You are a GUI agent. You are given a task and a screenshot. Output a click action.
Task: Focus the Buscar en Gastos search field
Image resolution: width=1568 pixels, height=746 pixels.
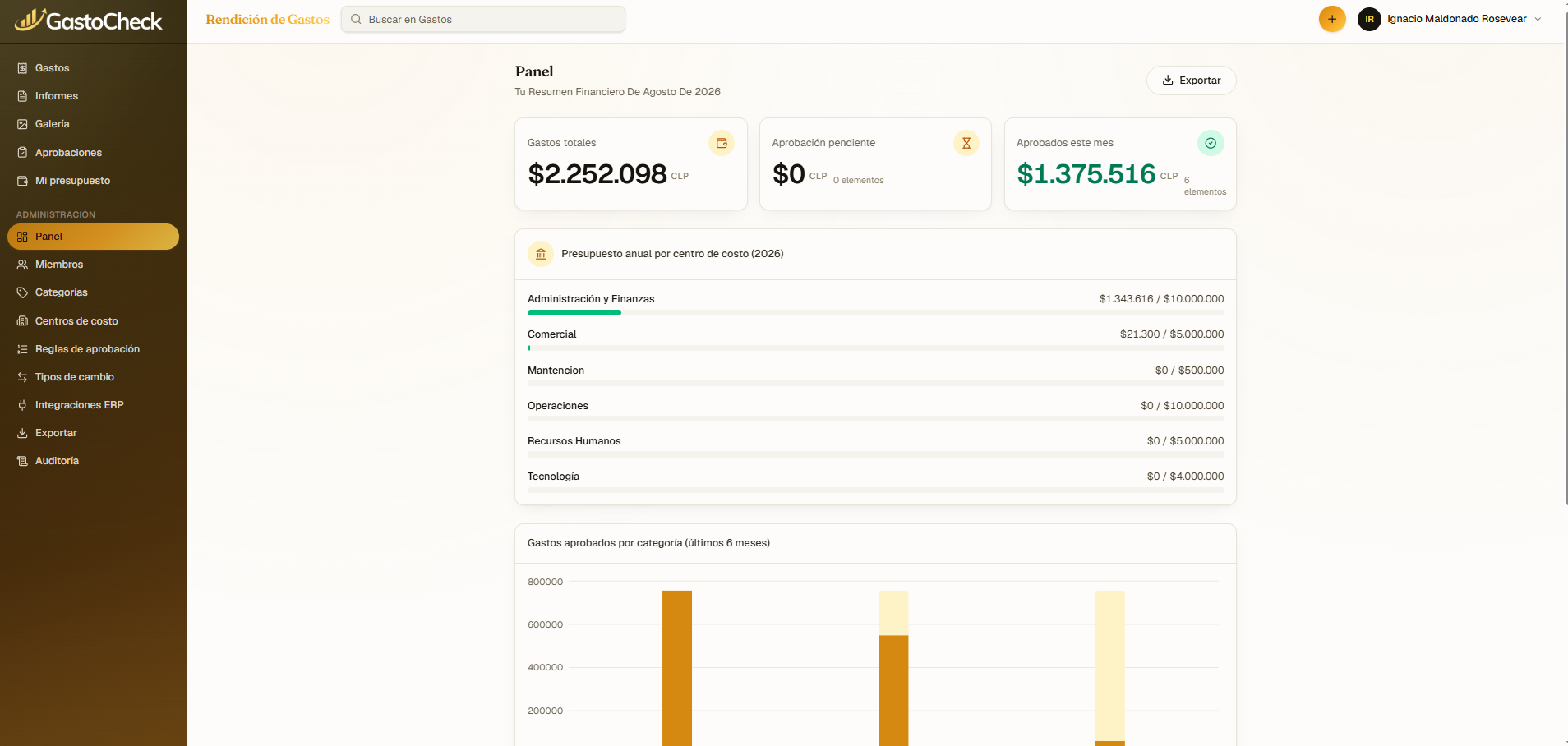(483, 19)
